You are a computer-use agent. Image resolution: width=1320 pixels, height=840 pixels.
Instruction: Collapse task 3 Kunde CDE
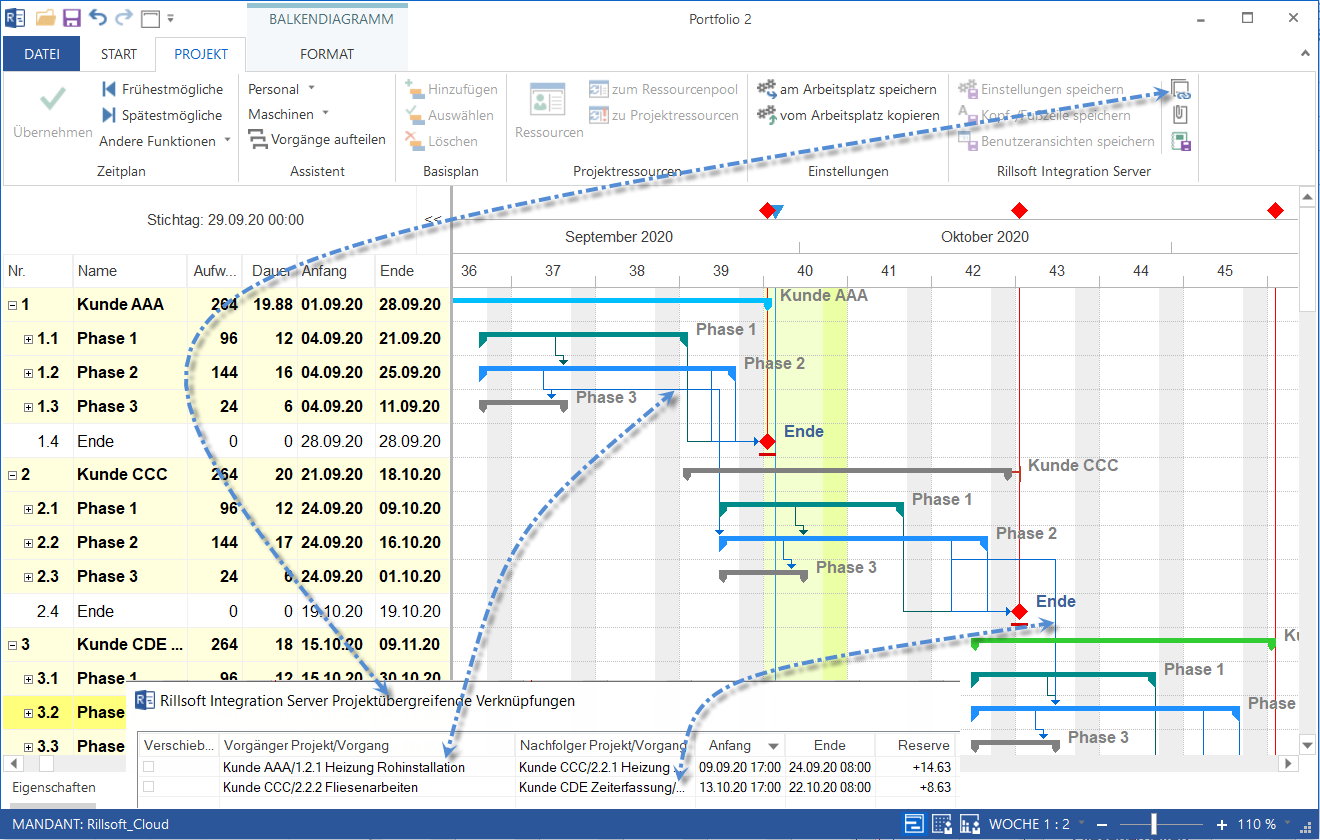click(x=12, y=645)
